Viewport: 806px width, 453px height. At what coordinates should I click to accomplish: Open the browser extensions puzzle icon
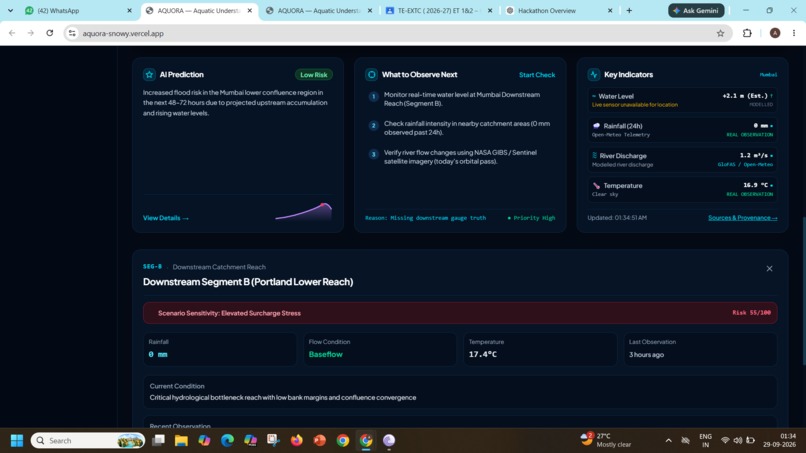[747, 33]
